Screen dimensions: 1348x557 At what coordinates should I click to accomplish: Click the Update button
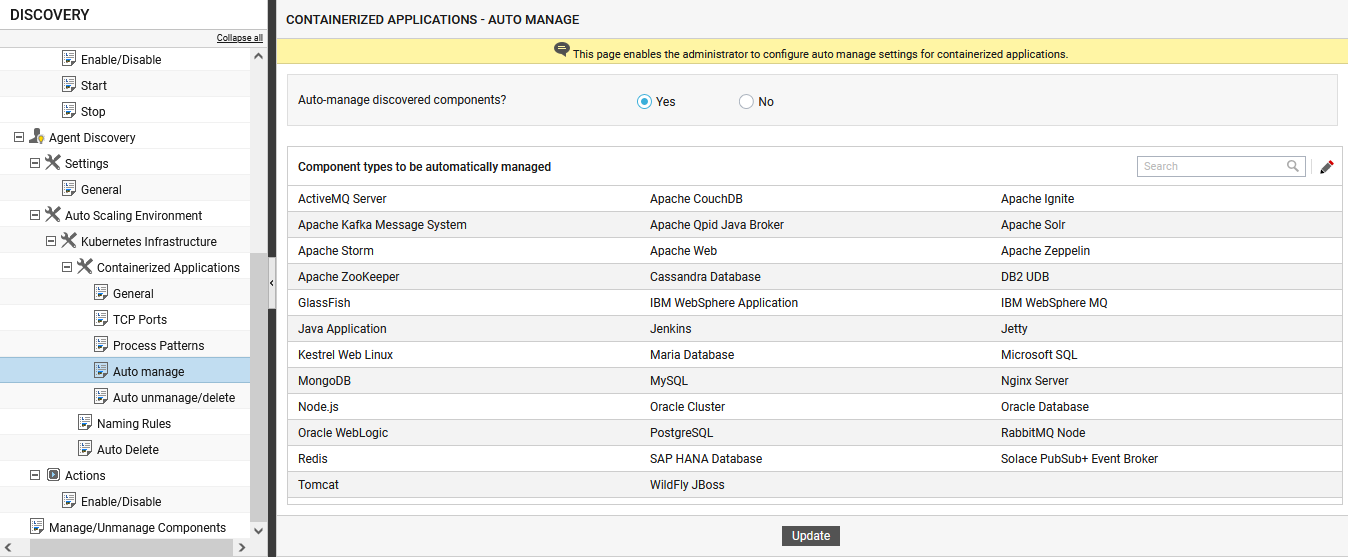[811, 536]
